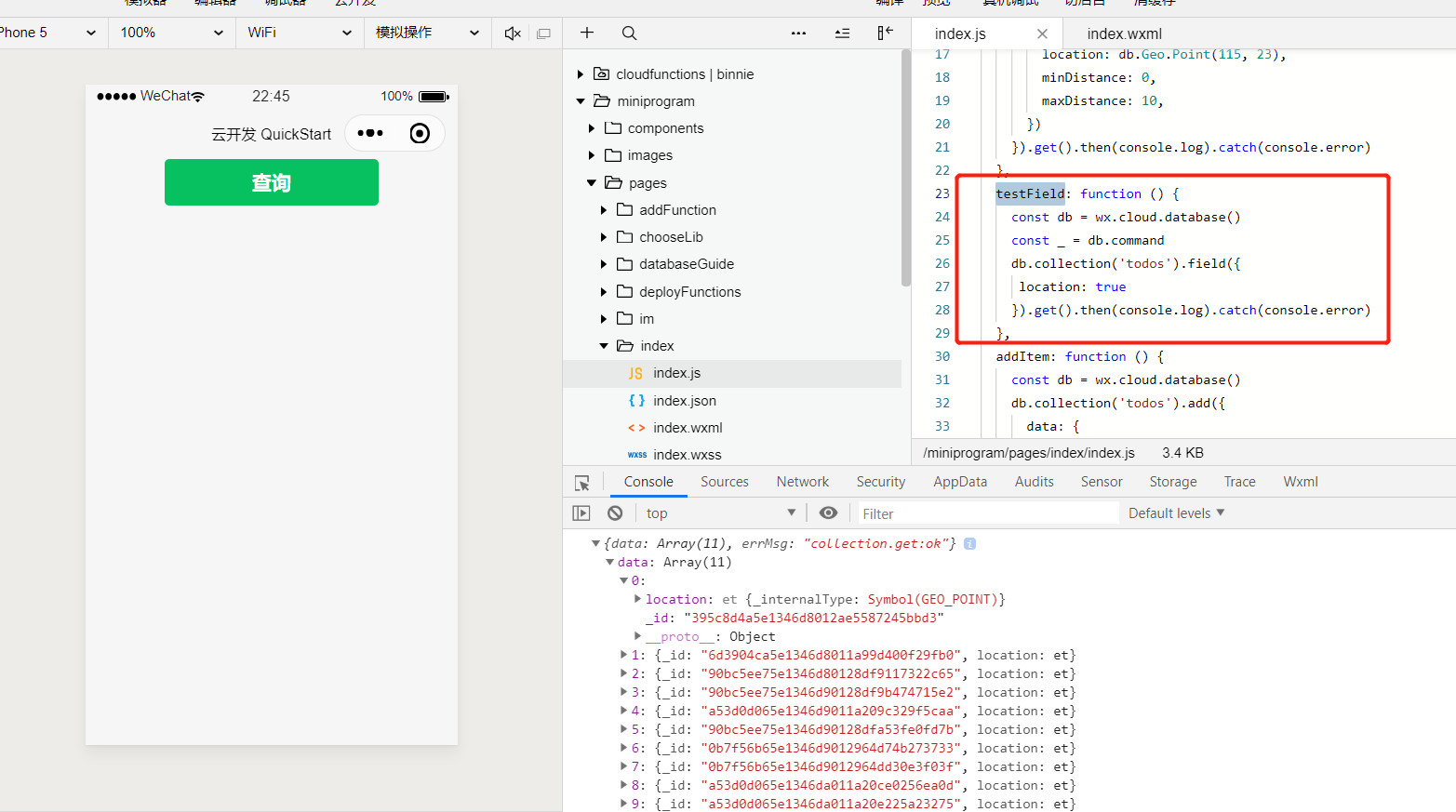Mute the simulator sound icon
Viewport: 1456px width, 812px height.
point(513,33)
